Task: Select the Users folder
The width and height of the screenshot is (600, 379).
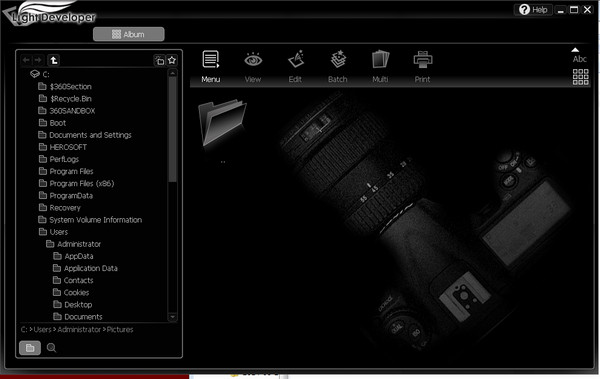Action: click(53, 232)
